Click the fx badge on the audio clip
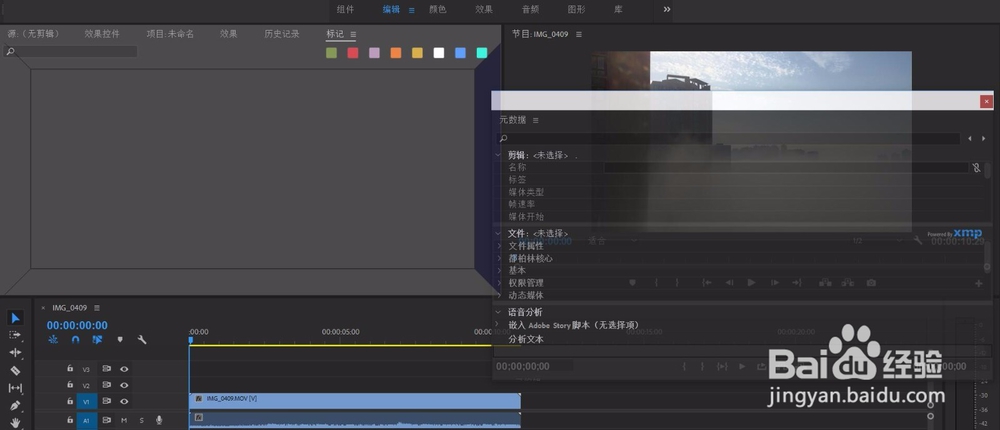The image size is (1000, 430). pos(198,417)
